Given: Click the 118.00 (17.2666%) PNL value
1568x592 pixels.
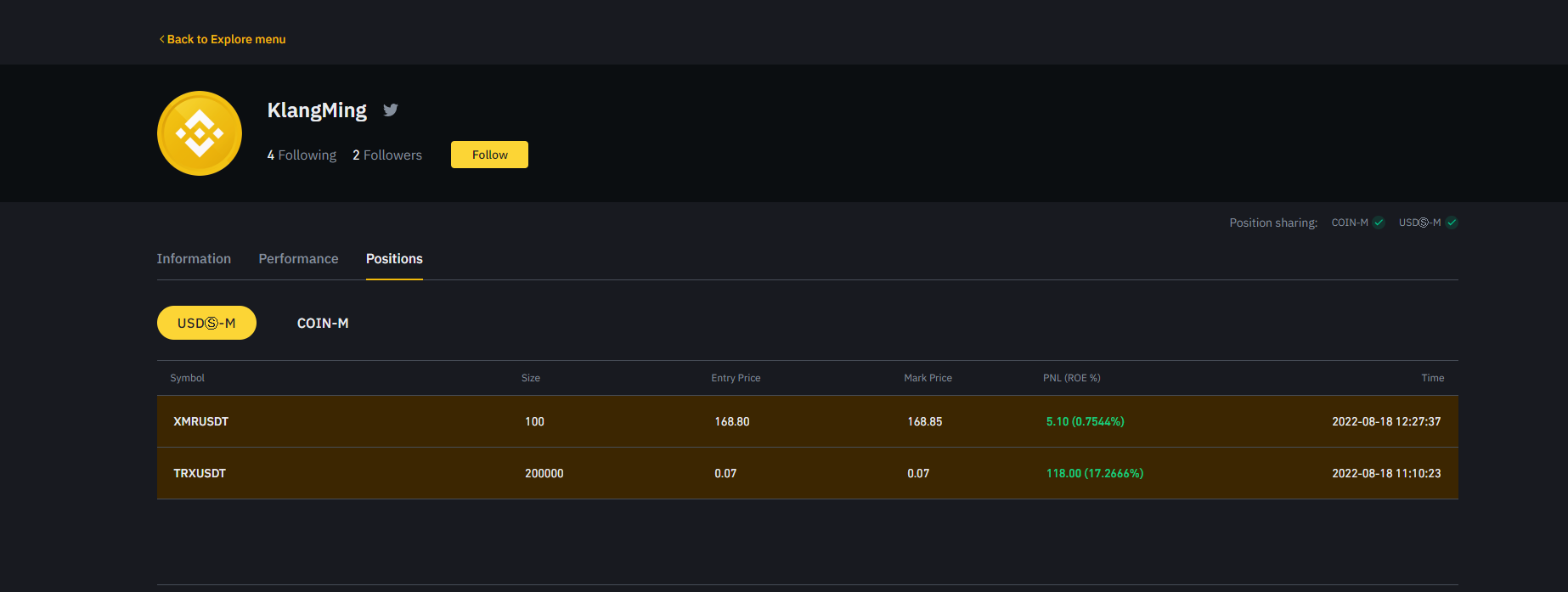Looking at the screenshot, I should click(x=1095, y=473).
